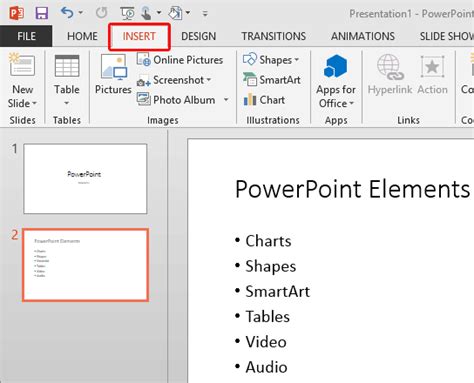The height and width of the screenshot is (383, 474).
Task: Select slide 1 thumbnail titled PowerPoint
Action: 85,179
